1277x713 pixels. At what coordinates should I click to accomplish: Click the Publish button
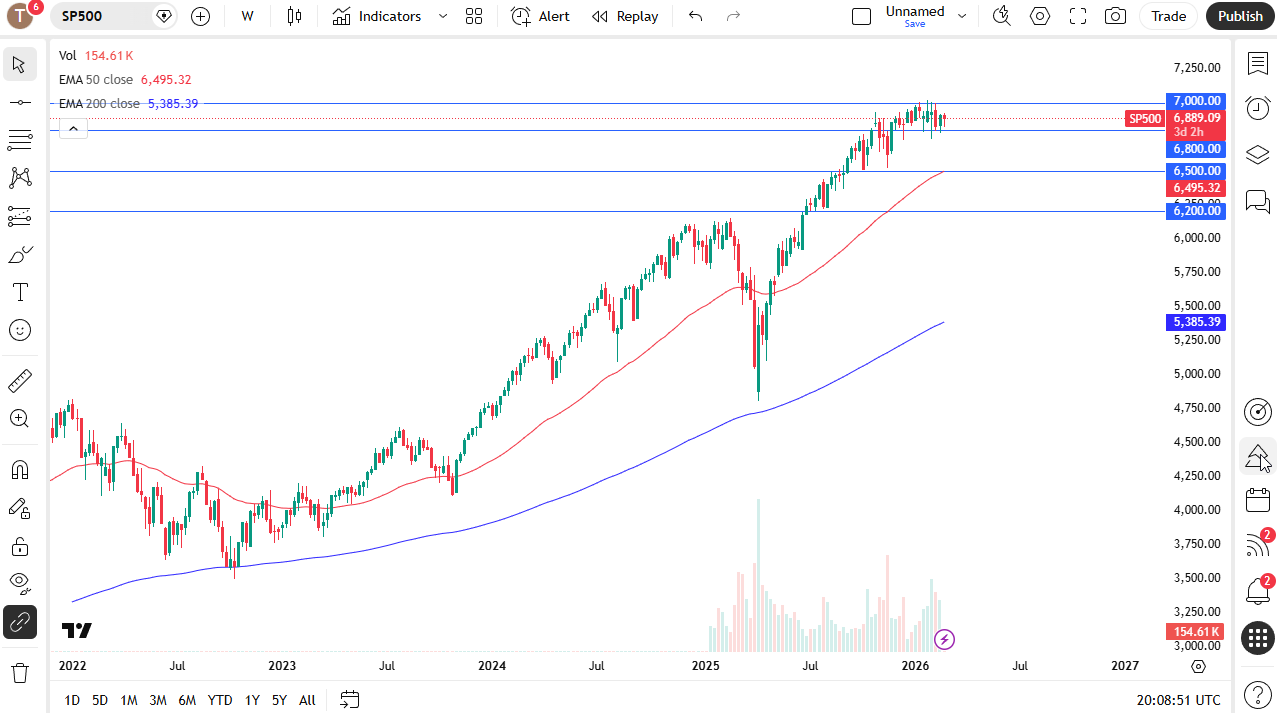[x=1240, y=16]
